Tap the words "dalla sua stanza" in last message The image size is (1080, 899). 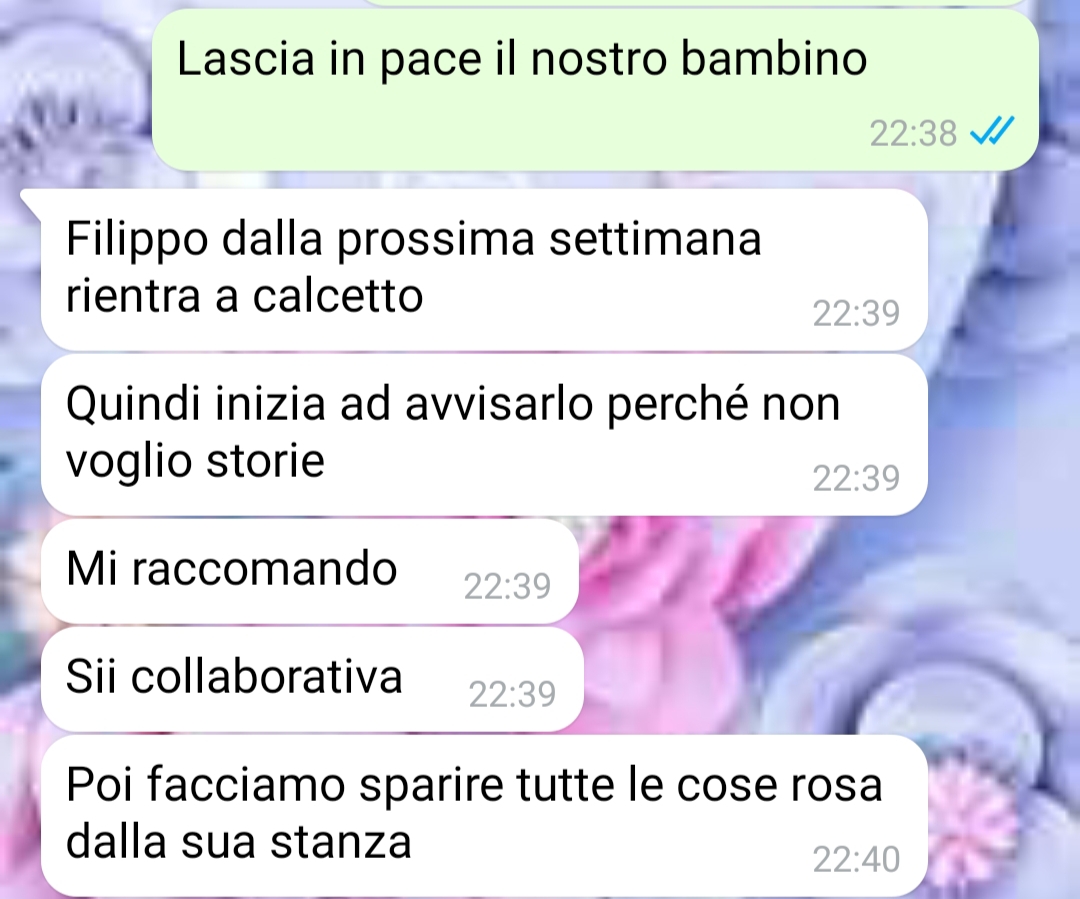coord(238,843)
